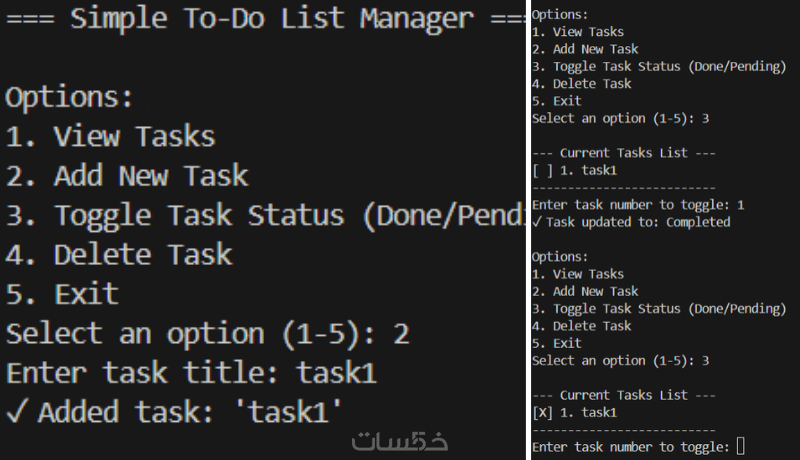
Task: Click the large 'Options:' heading on left
Action: (x=69, y=97)
